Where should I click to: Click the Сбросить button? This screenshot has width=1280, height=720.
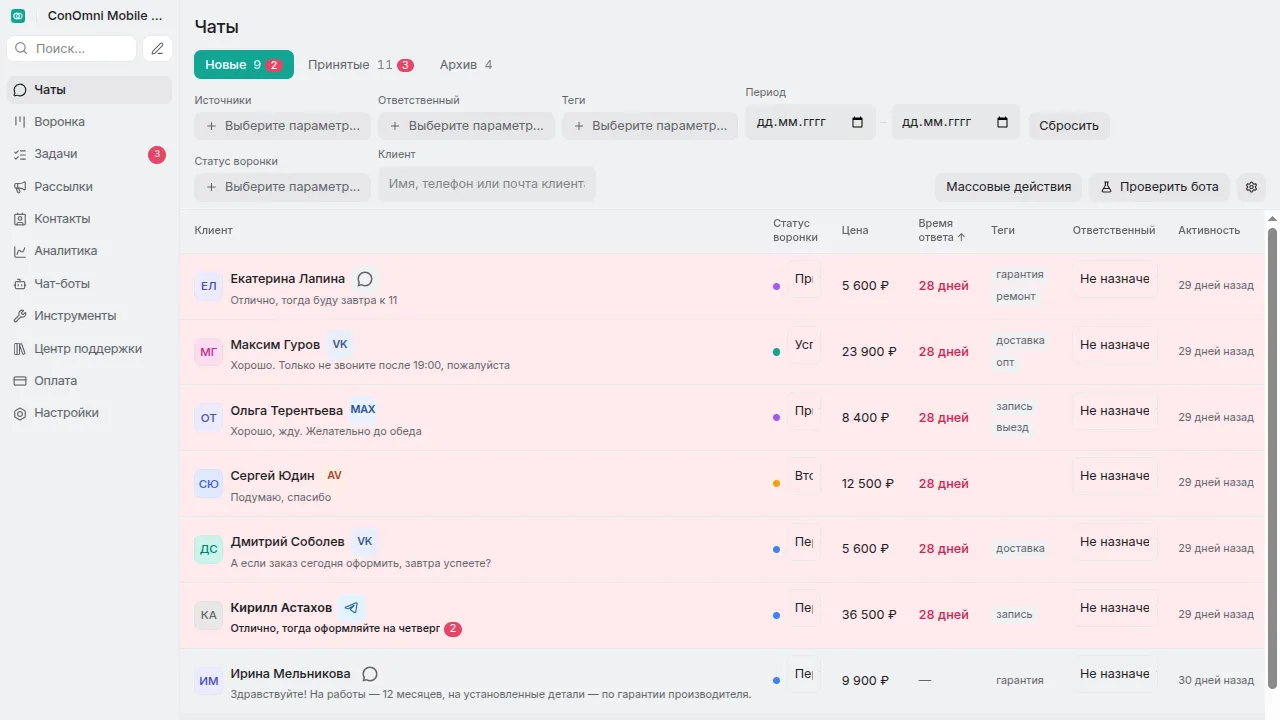tap(1069, 126)
